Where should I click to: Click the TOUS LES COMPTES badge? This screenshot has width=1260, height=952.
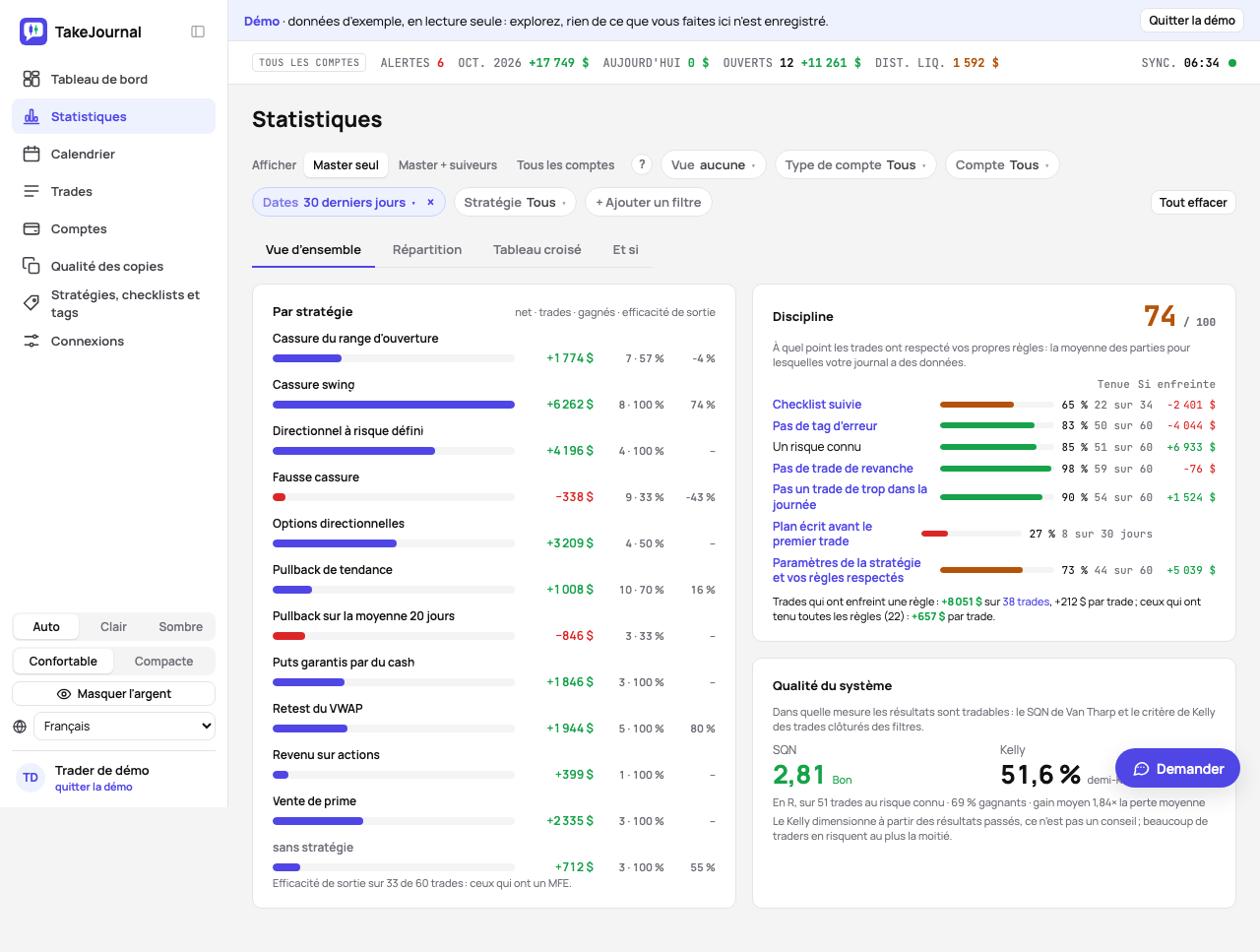tap(309, 63)
